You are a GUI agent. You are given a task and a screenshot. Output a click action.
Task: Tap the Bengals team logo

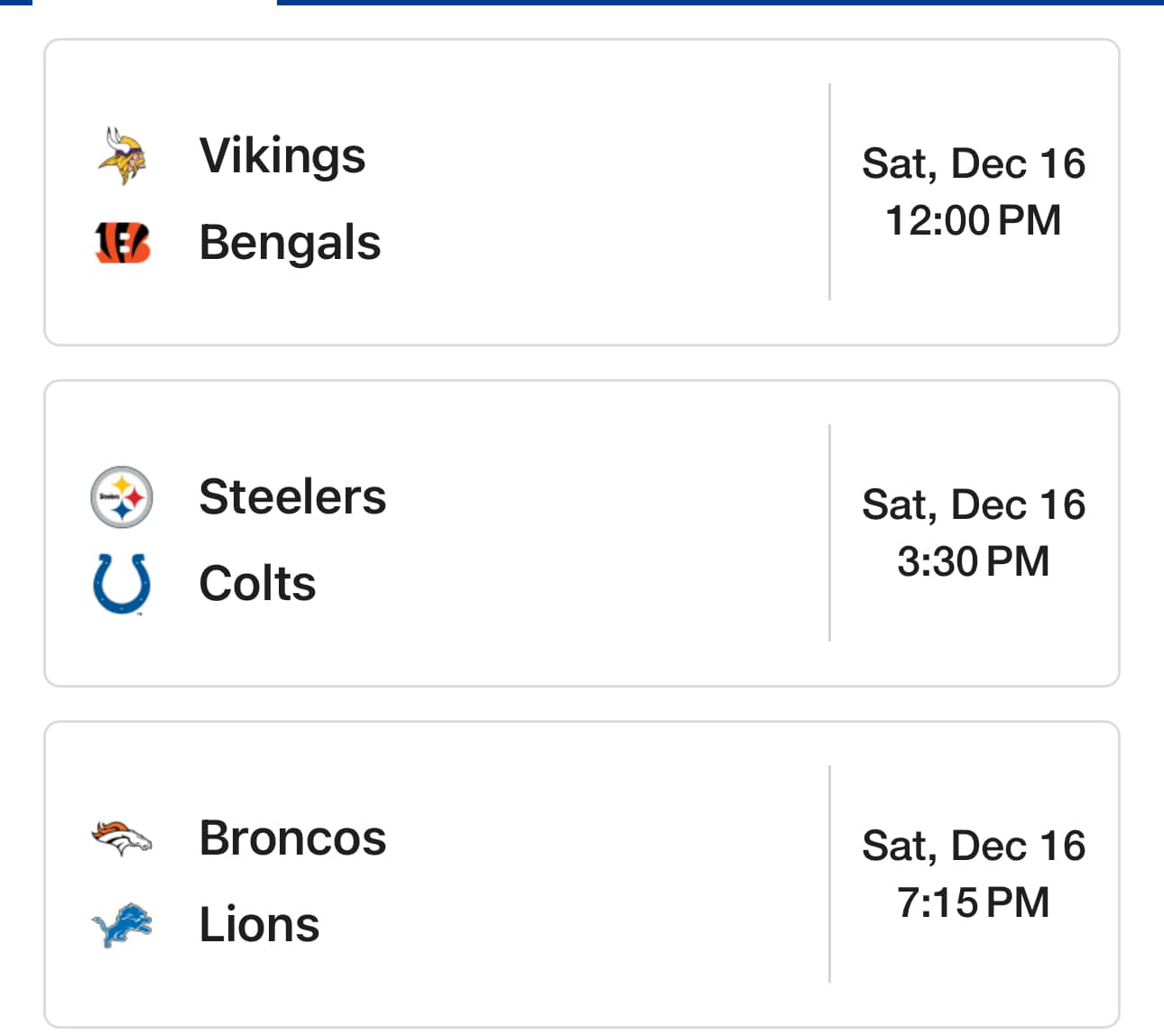click(x=122, y=243)
